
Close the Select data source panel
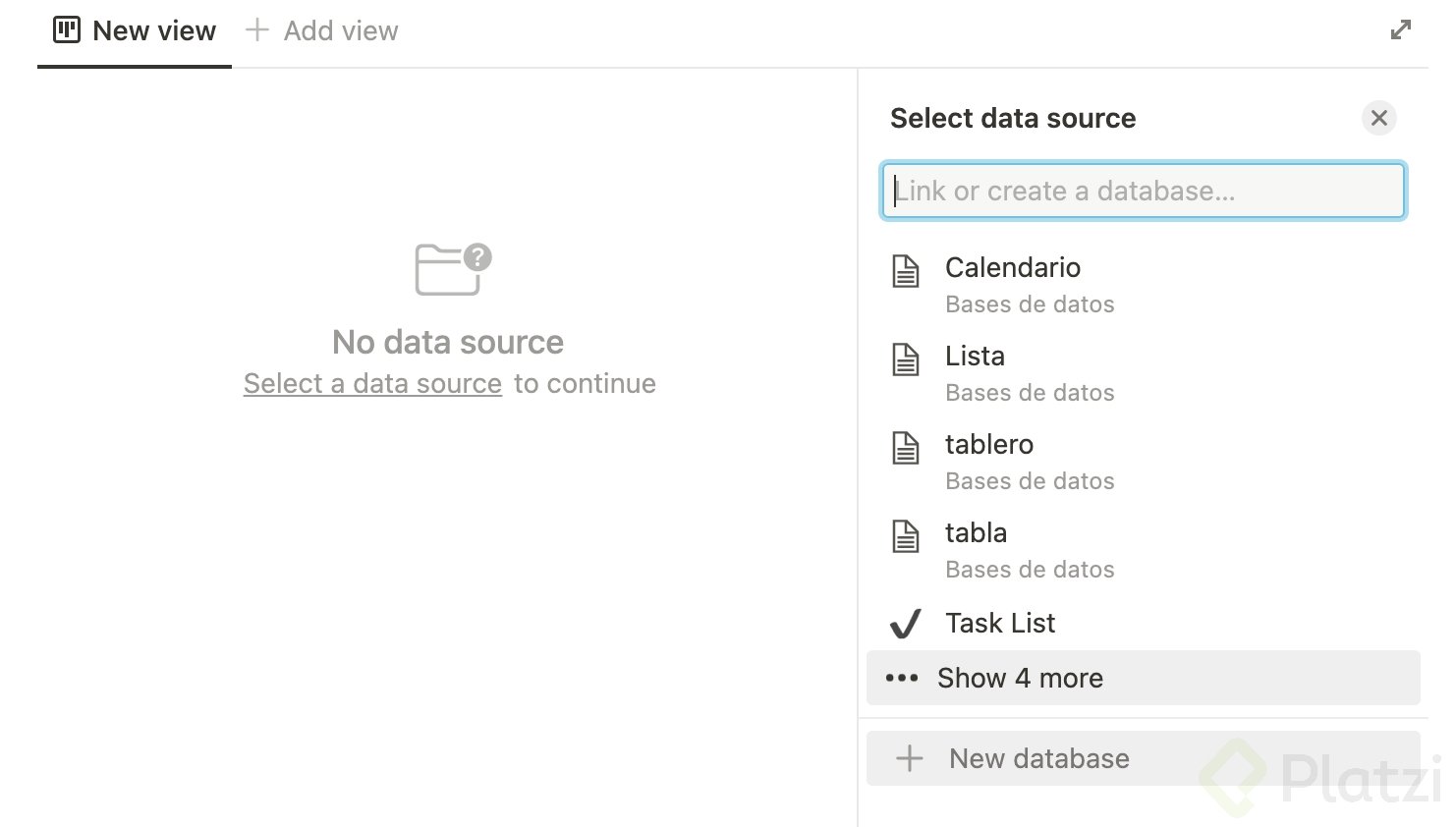coord(1379,118)
